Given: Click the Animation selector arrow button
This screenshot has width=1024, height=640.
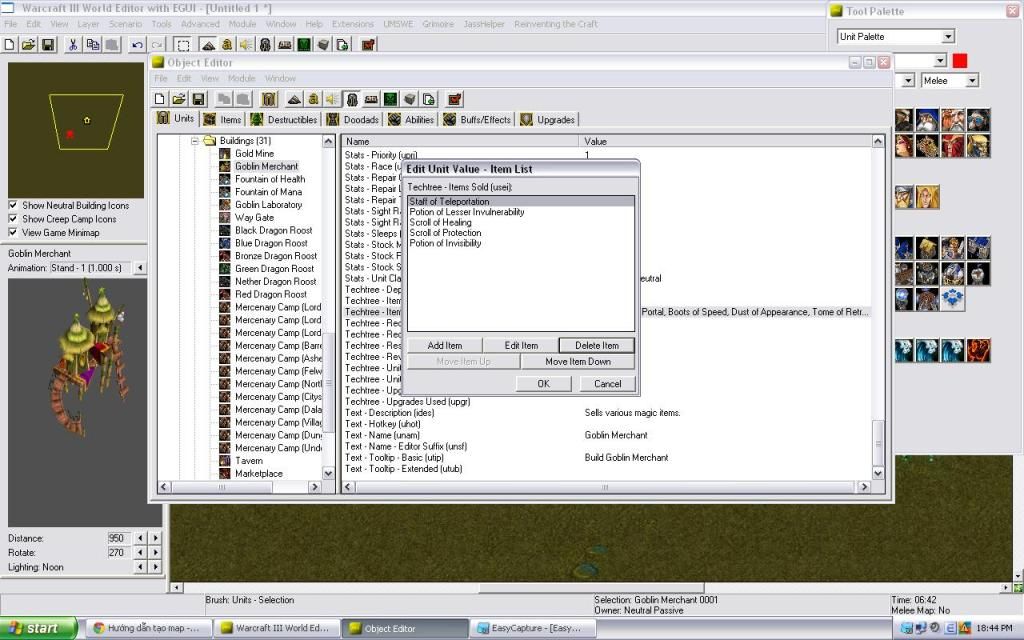Looking at the screenshot, I should tap(140, 268).
